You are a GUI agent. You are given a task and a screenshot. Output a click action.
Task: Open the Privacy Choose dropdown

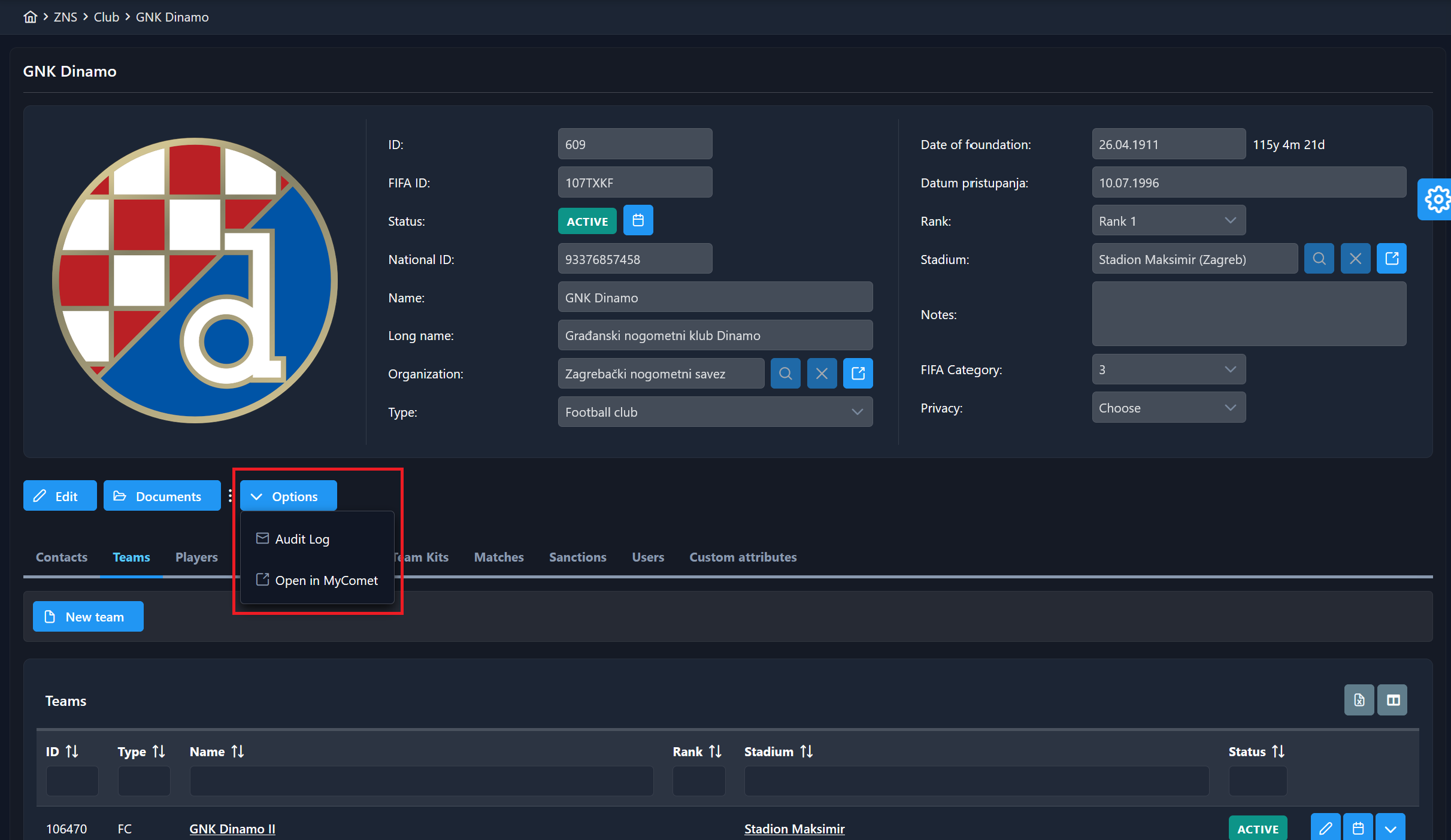[1168, 408]
